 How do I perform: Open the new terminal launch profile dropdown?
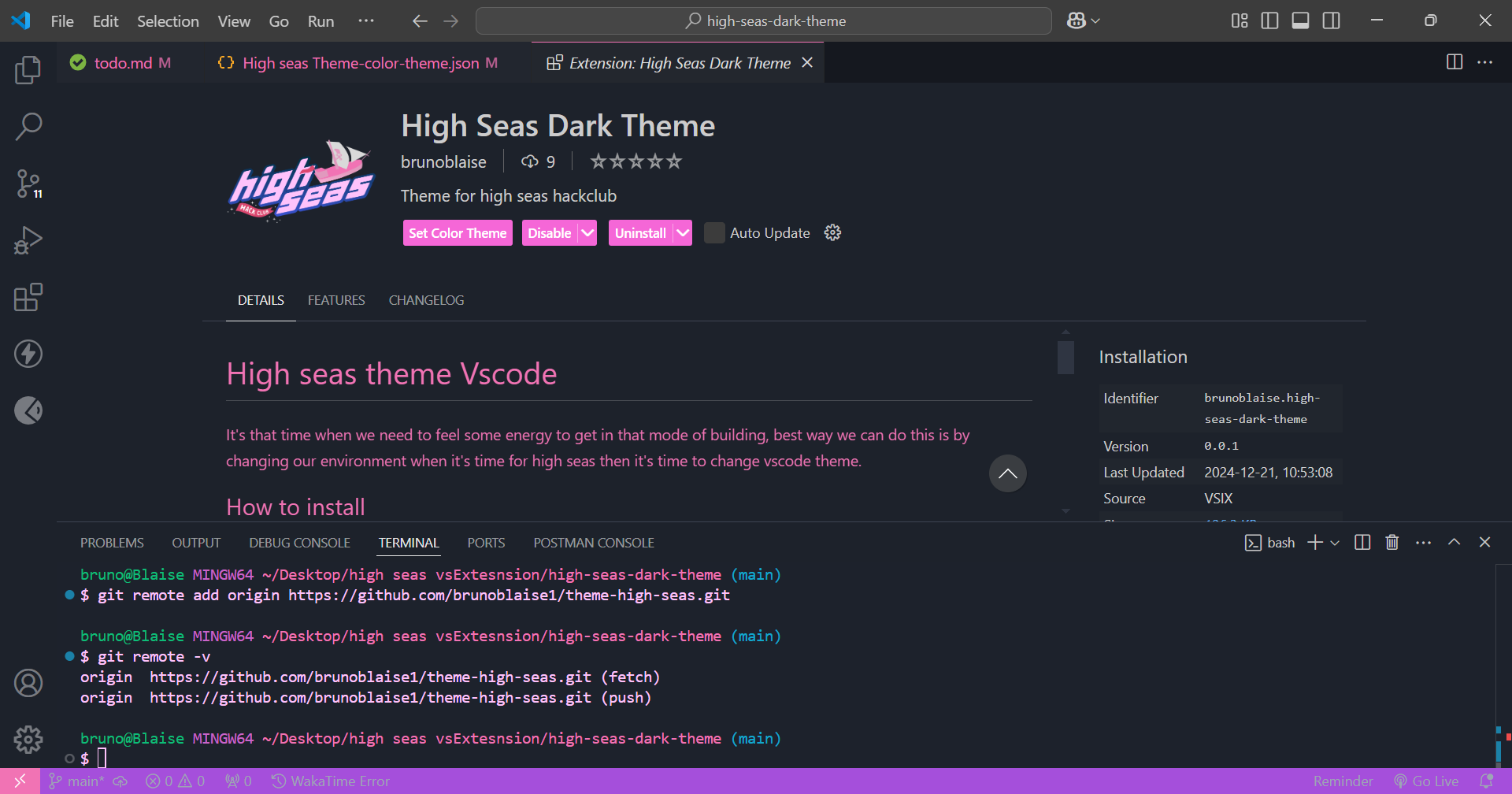click(1334, 543)
